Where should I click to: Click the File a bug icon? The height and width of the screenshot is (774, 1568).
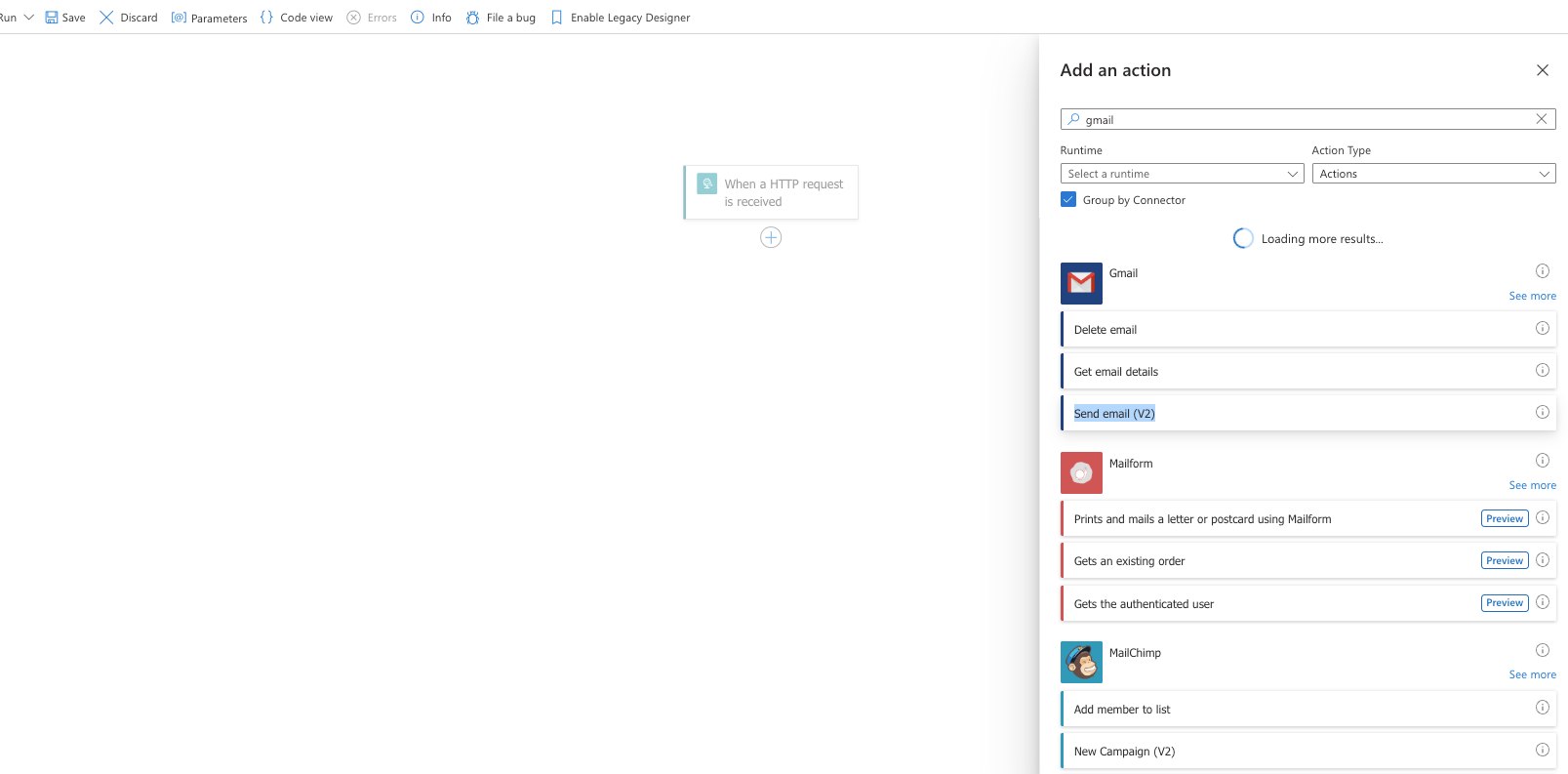pyautogui.click(x=473, y=18)
